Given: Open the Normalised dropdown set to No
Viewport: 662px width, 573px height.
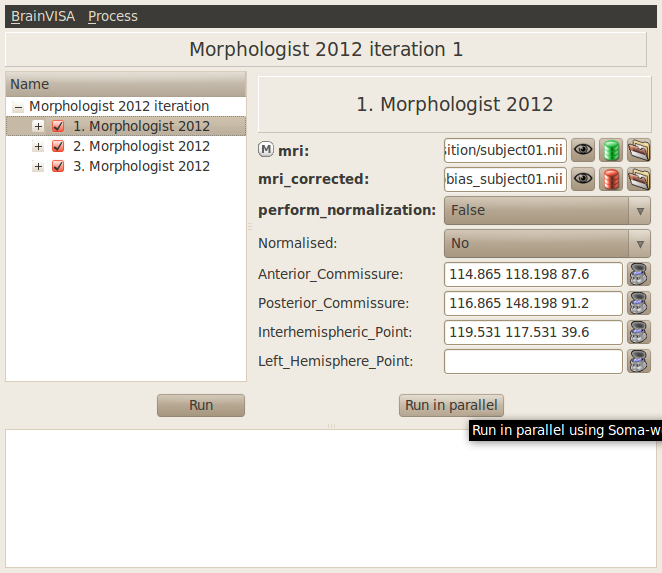Looking at the screenshot, I should tap(547, 243).
